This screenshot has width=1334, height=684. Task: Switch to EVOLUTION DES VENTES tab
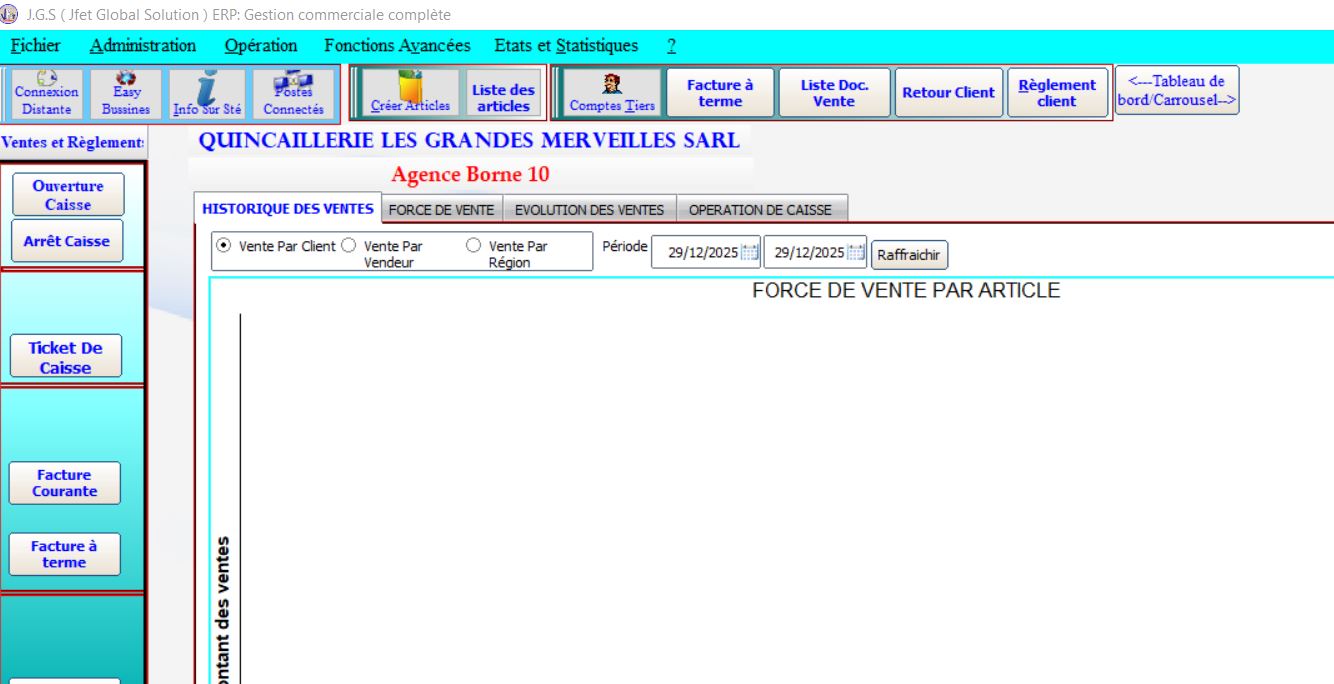click(x=589, y=210)
